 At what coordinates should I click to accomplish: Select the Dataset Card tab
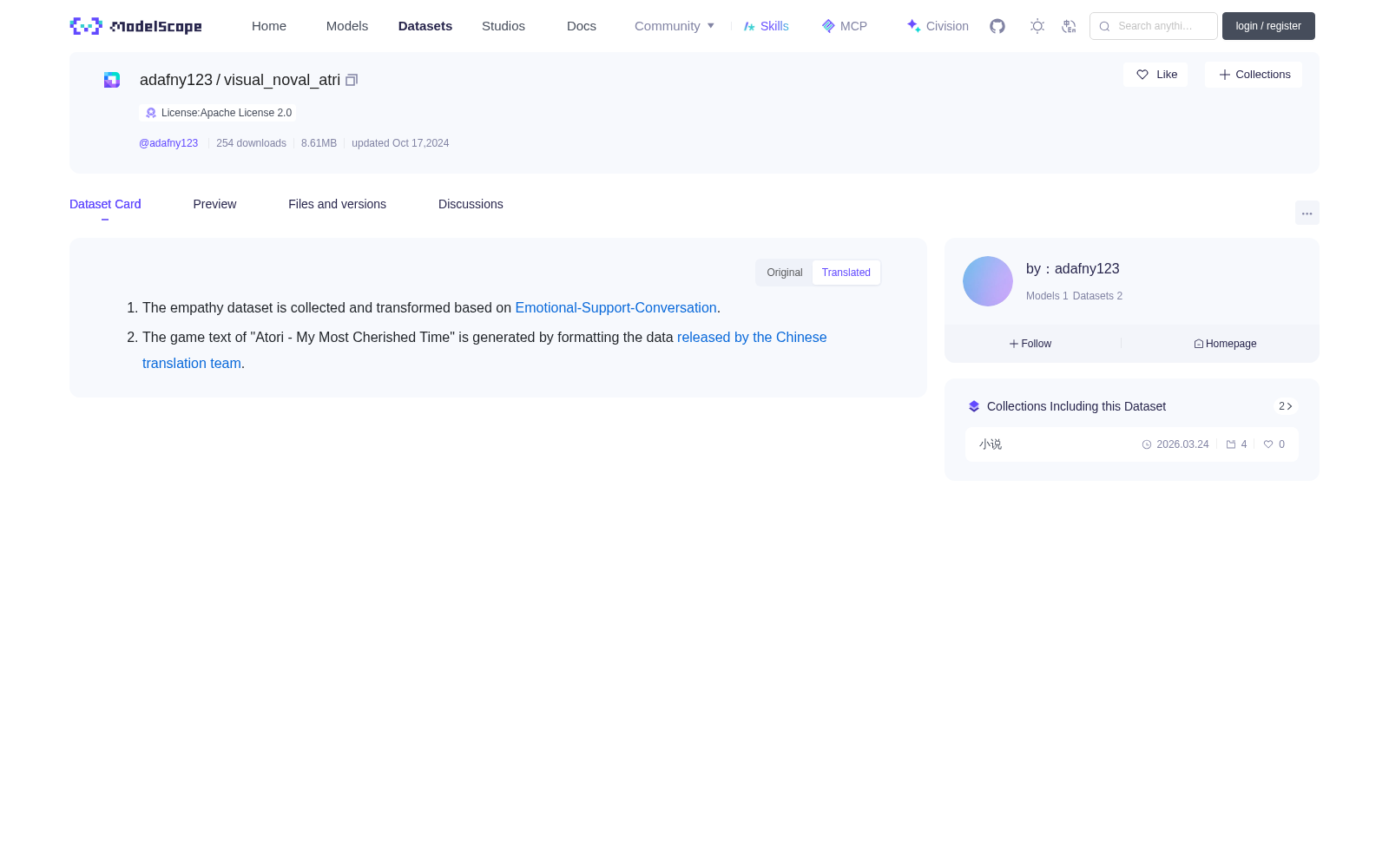(x=105, y=204)
